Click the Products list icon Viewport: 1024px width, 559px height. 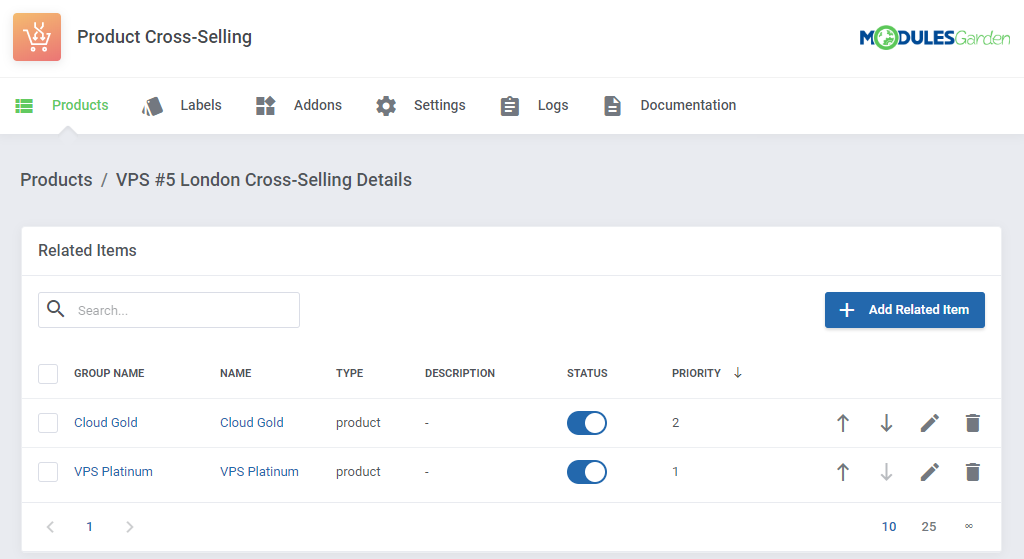pyautogui.click(x=24, y=106)
